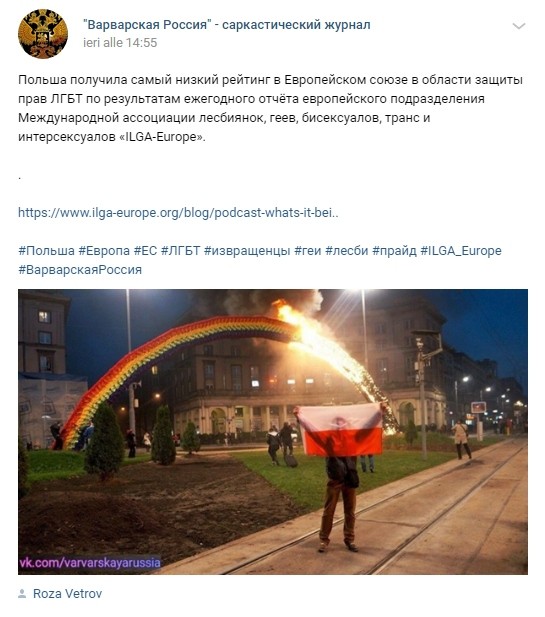
Task: Select the #извращенцы hashtag
Action: [x=247, y=251]
